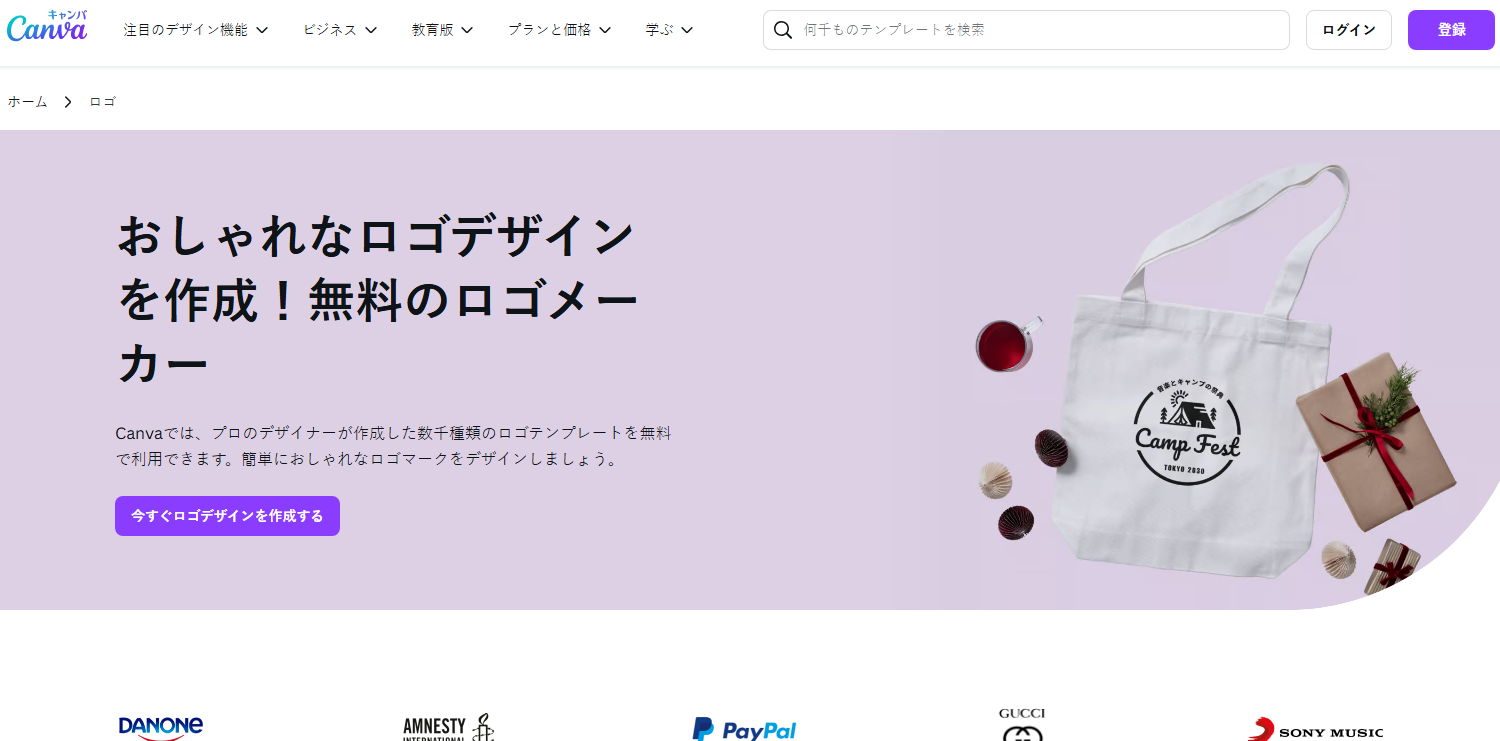Viewport: 1500px width, 741px height.
Task: Expand the 注目のデザイン機能 dropdown menu
Action: click(x=196, y=30)
